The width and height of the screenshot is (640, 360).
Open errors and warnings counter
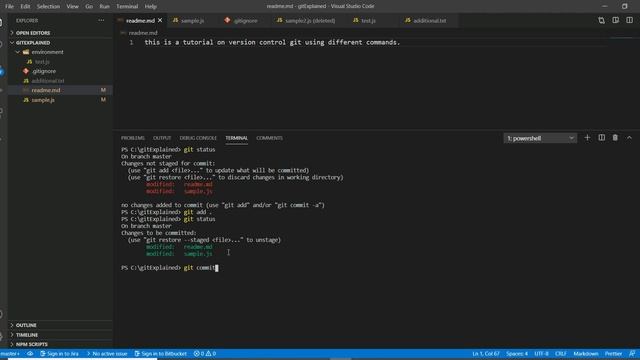coord(205,354)
